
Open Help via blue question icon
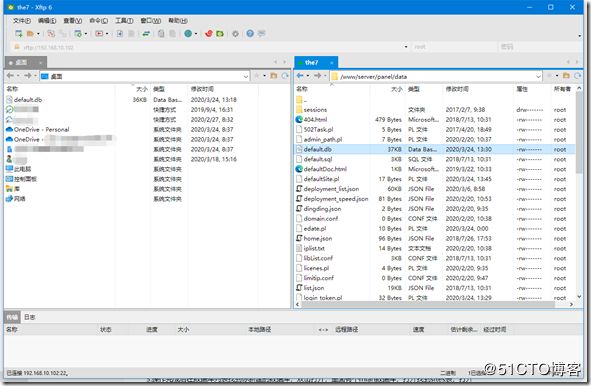250,34
